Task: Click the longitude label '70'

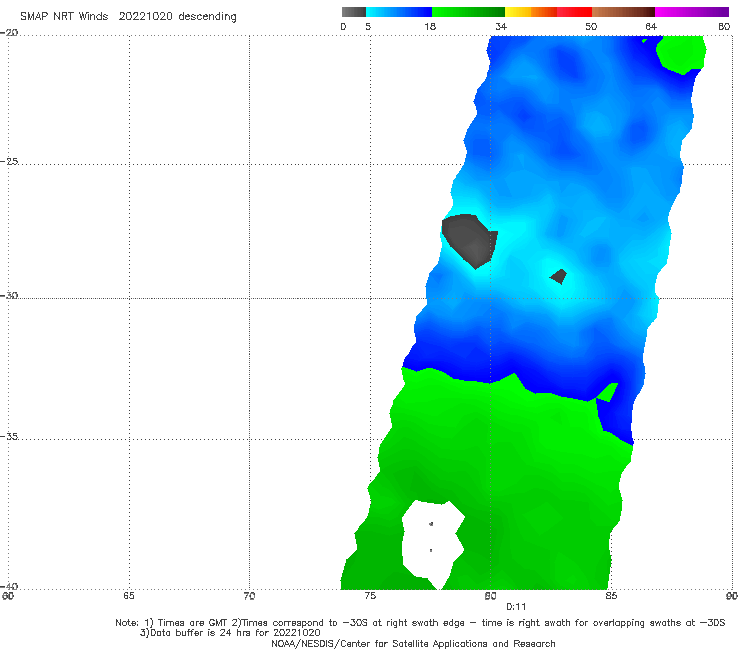Action: pos(249,596)
